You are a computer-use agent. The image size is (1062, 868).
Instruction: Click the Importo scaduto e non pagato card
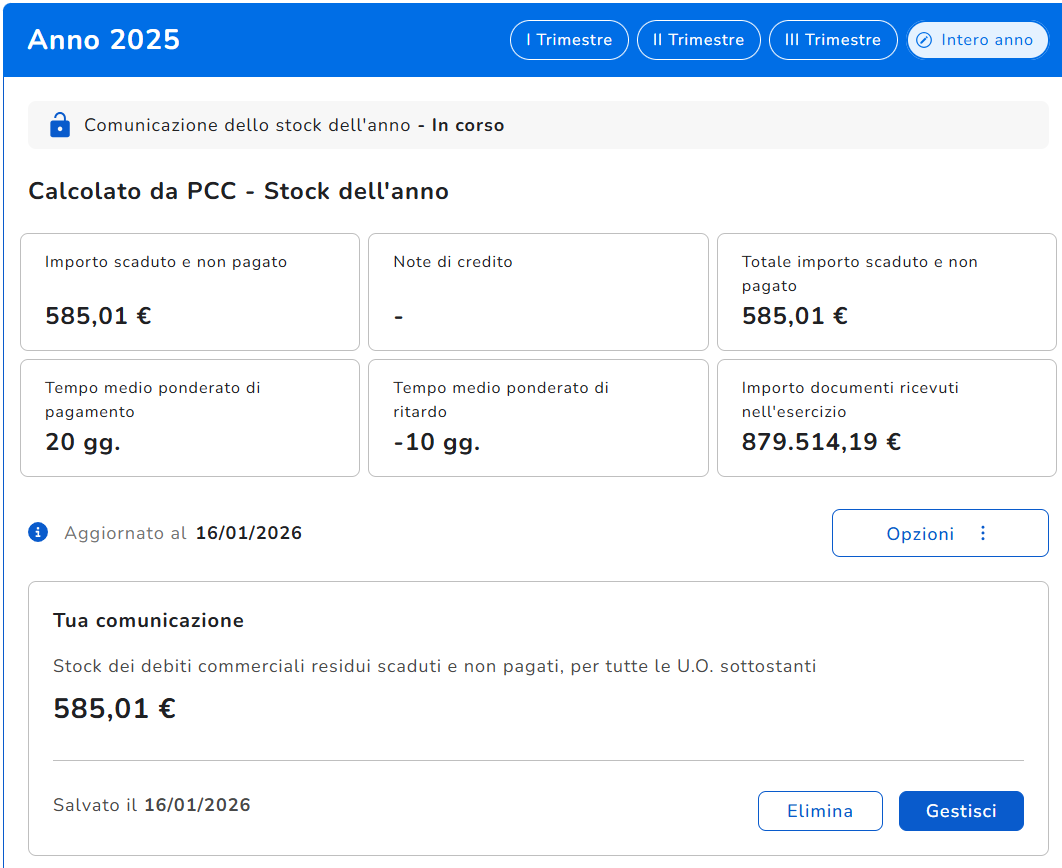pyautogui.click(x=190, y=292)
